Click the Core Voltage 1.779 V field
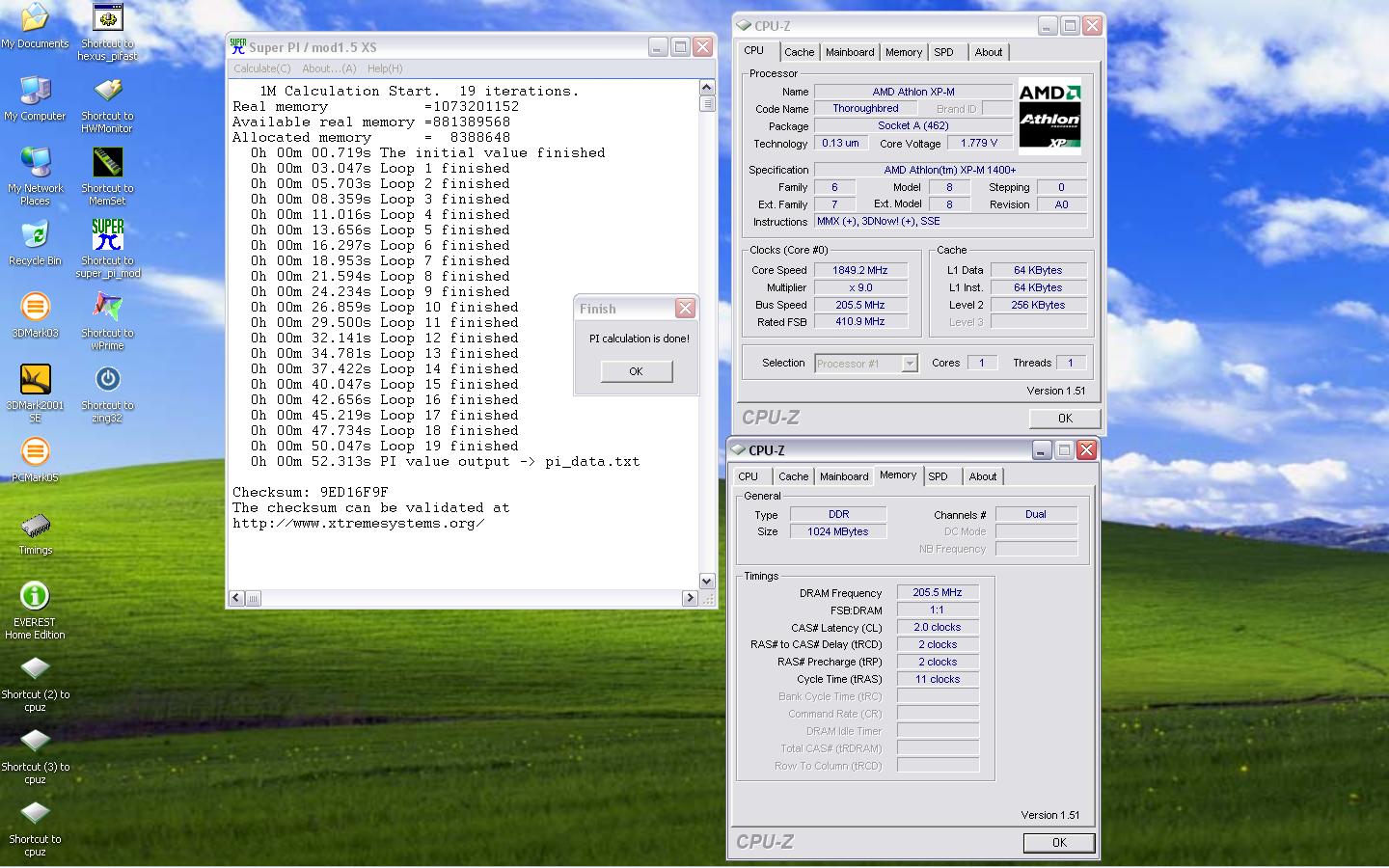 point(979,143)
